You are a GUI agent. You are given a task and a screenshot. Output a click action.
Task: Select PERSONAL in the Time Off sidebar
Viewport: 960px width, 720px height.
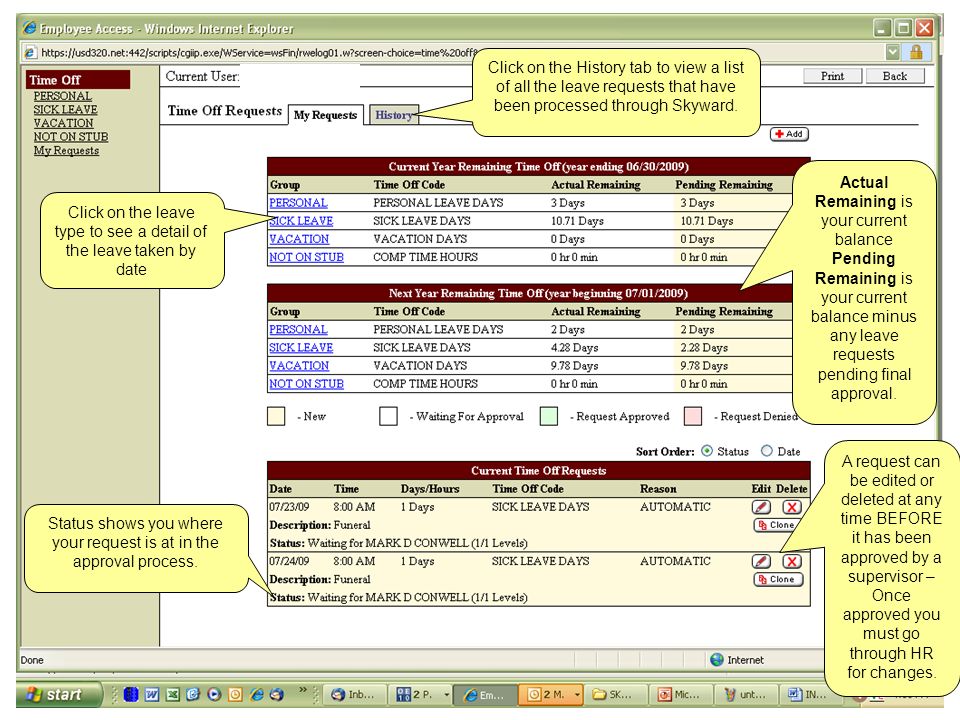[x=62, y=96]
